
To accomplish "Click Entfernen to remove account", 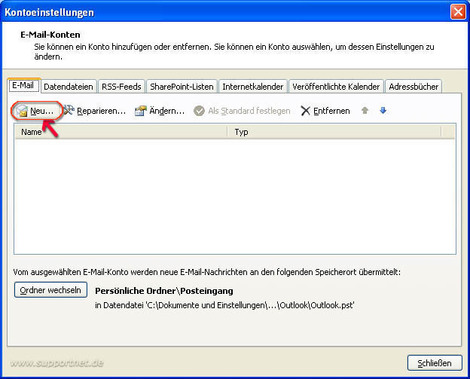I will [325, 111].
